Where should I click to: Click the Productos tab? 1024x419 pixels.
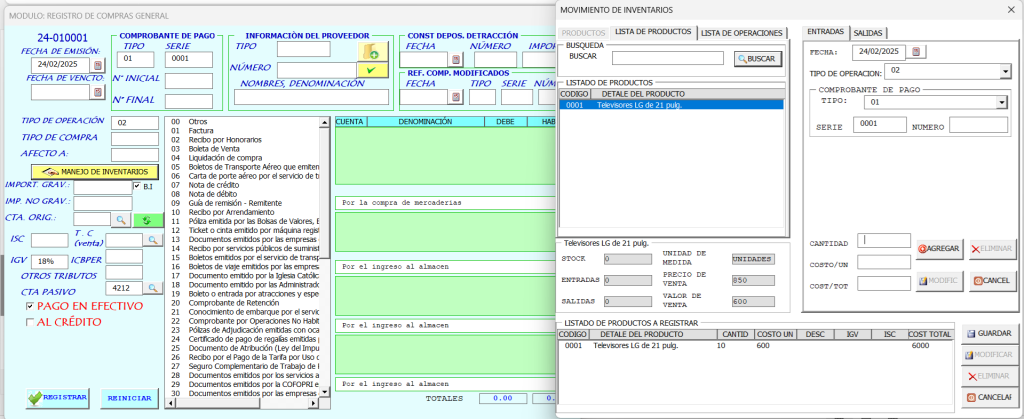583,33
